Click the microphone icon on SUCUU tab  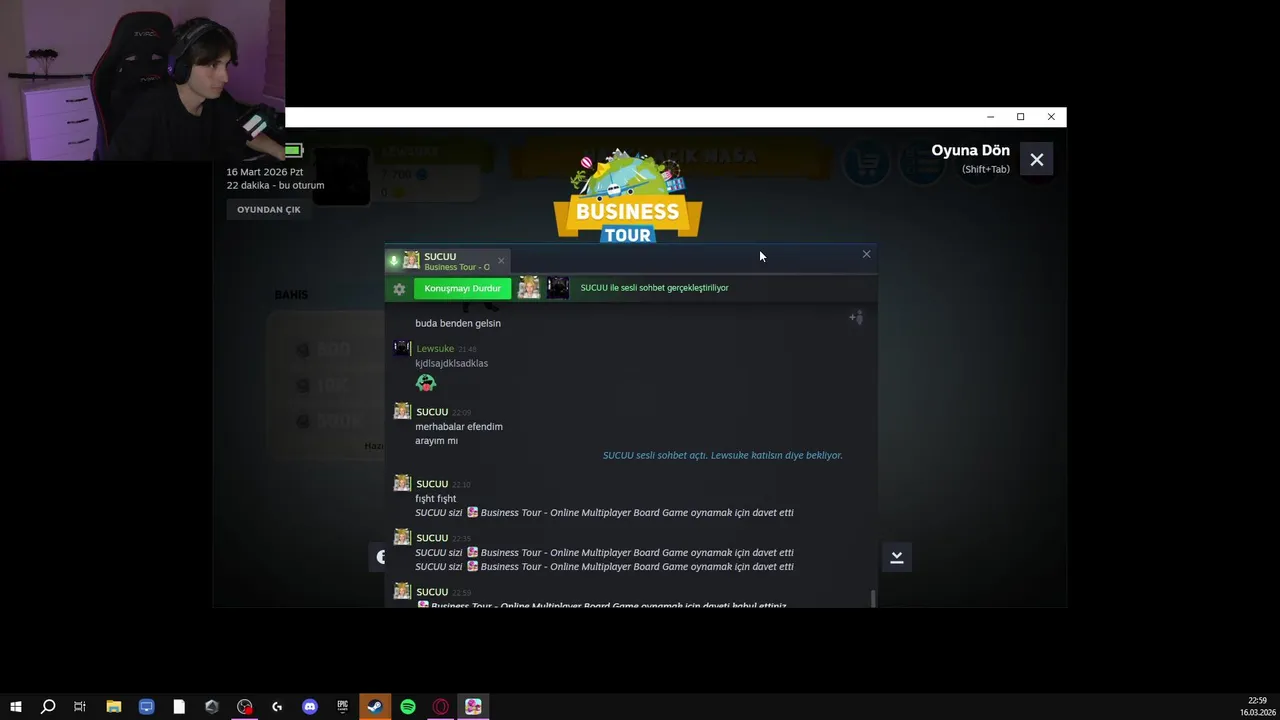click(394, 261)
